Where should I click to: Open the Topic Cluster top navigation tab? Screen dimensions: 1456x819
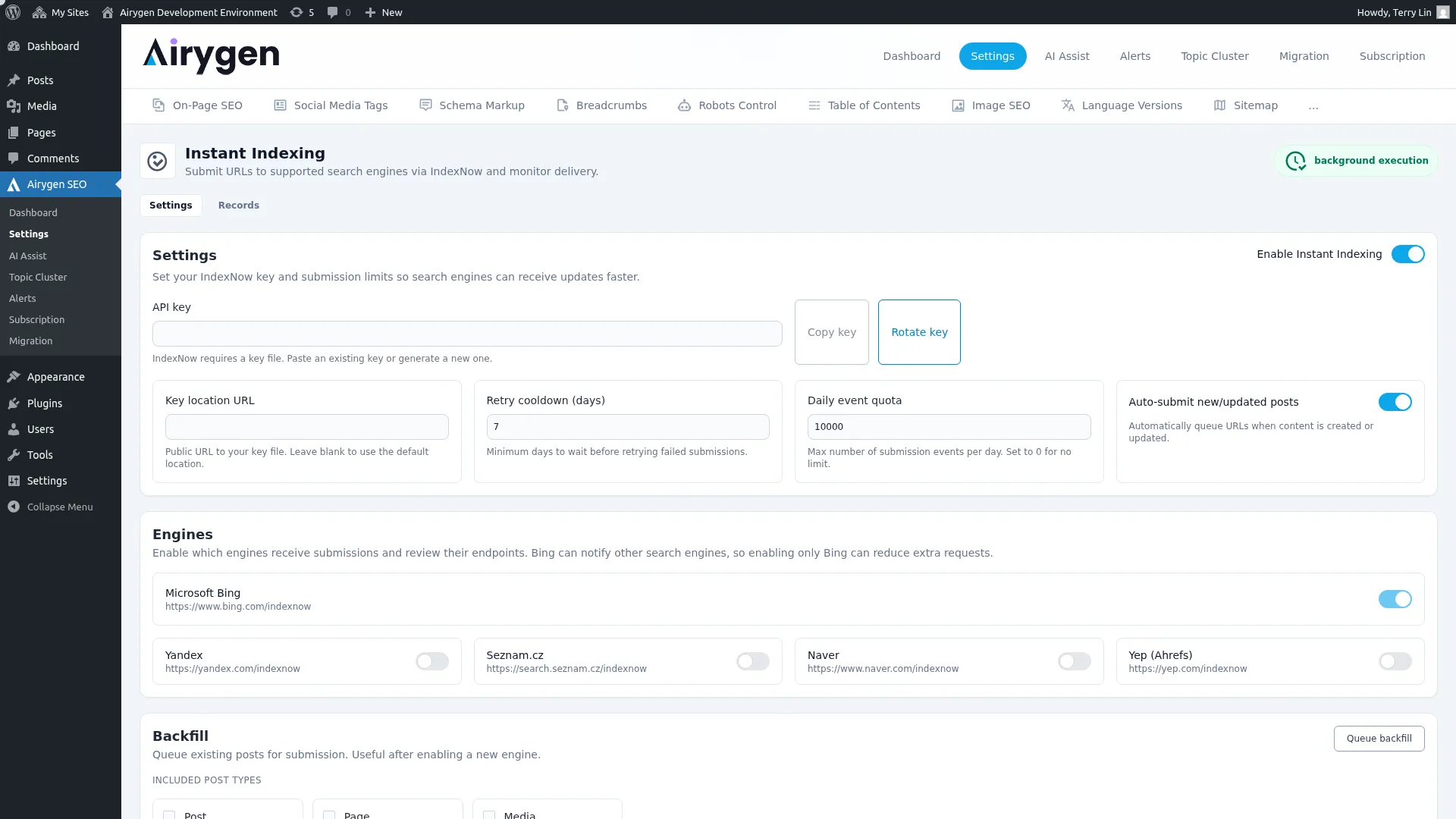(1215, 56)
